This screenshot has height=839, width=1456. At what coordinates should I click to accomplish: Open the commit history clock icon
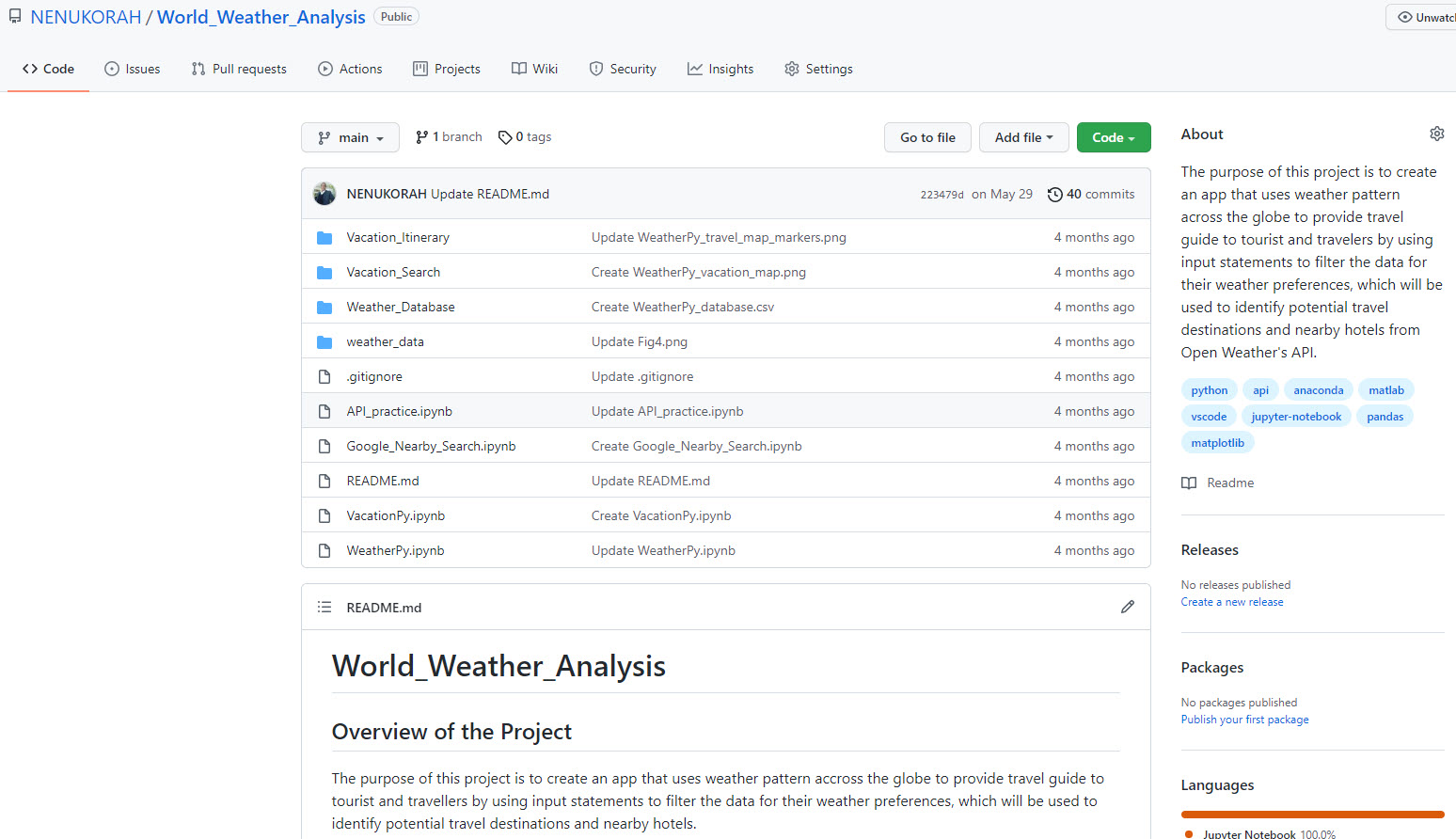tap(1054, 194)
